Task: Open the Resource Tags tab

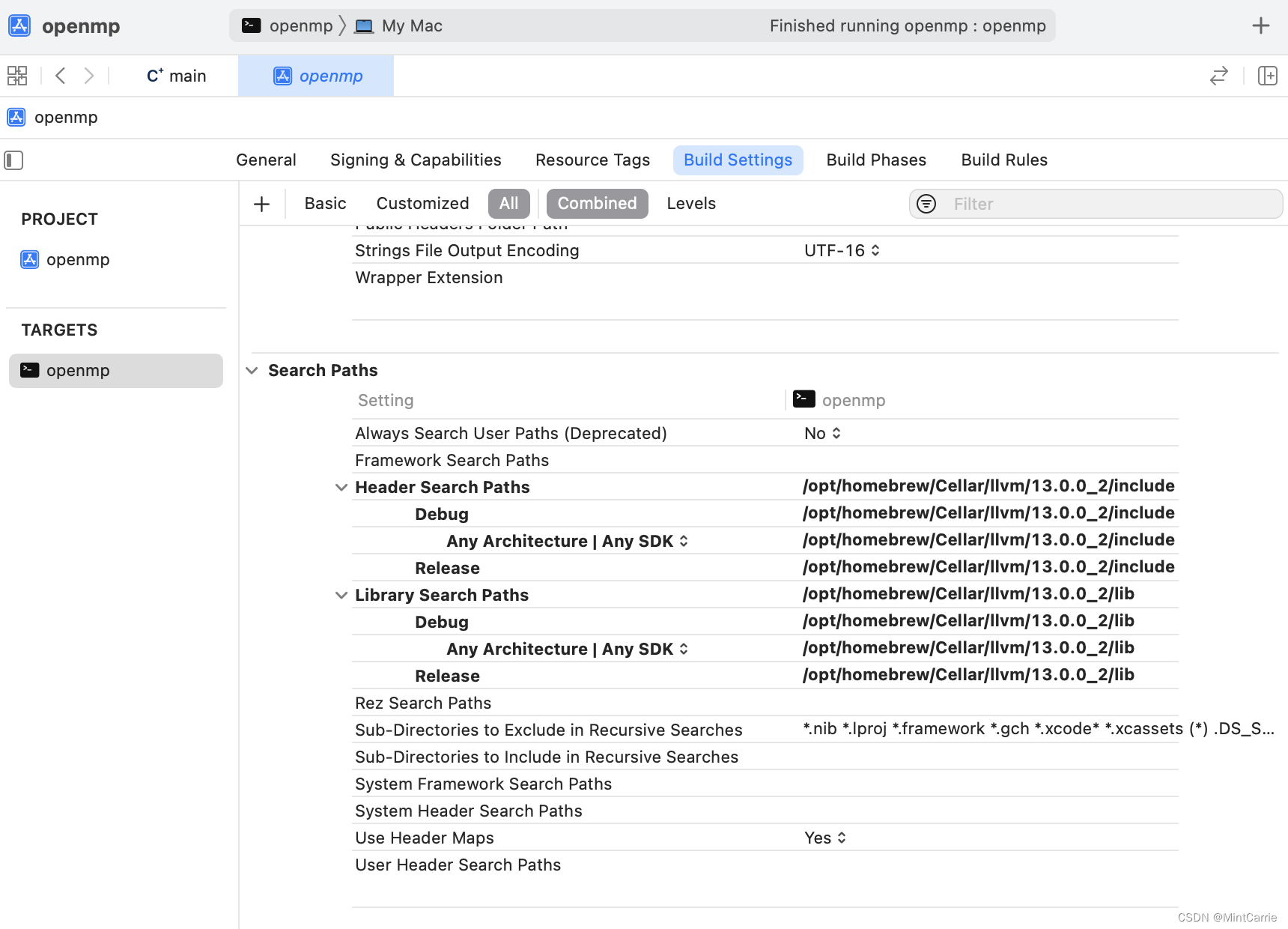Action: (x=592, y=160)
